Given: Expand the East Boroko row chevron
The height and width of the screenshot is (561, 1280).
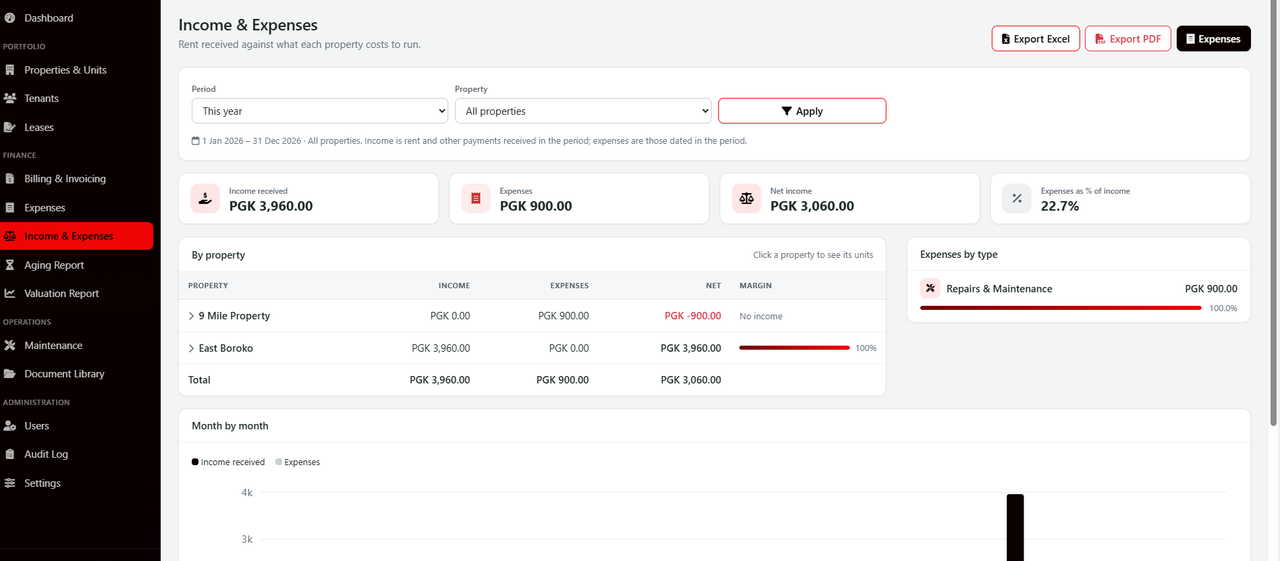Looking at the screenshot, I should tap(191, 348).
